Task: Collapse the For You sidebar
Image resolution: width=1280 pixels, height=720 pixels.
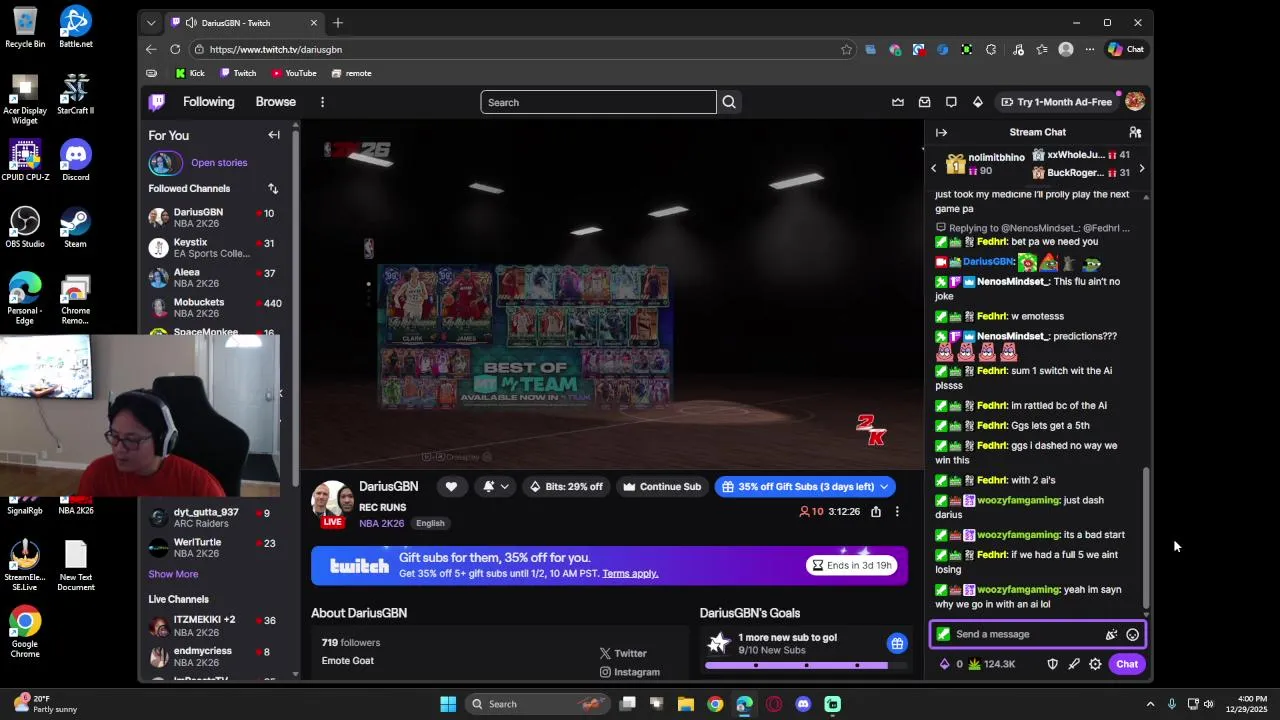Action: coord(274,135)
